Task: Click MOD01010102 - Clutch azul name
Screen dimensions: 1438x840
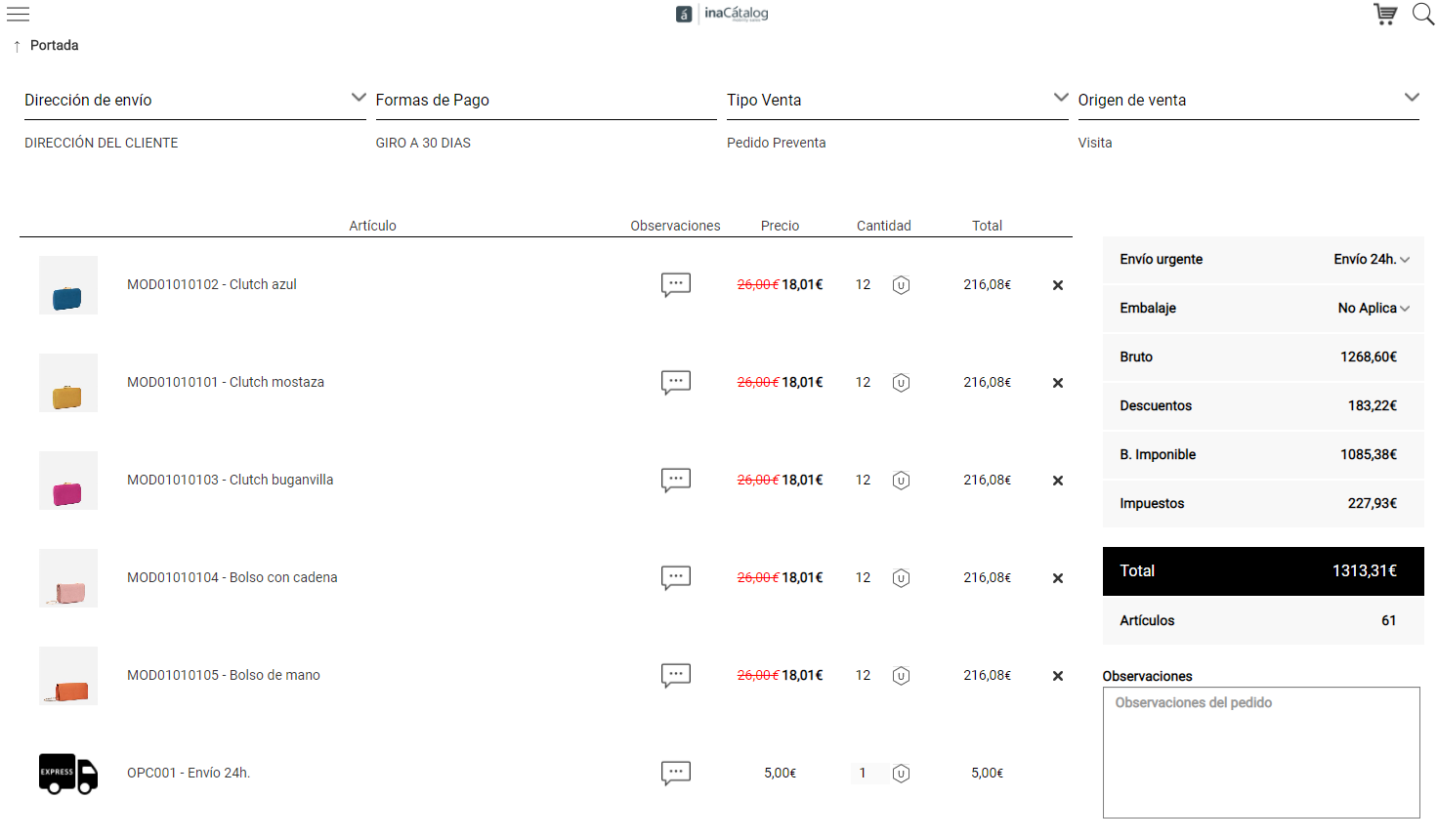Action: 212,284
